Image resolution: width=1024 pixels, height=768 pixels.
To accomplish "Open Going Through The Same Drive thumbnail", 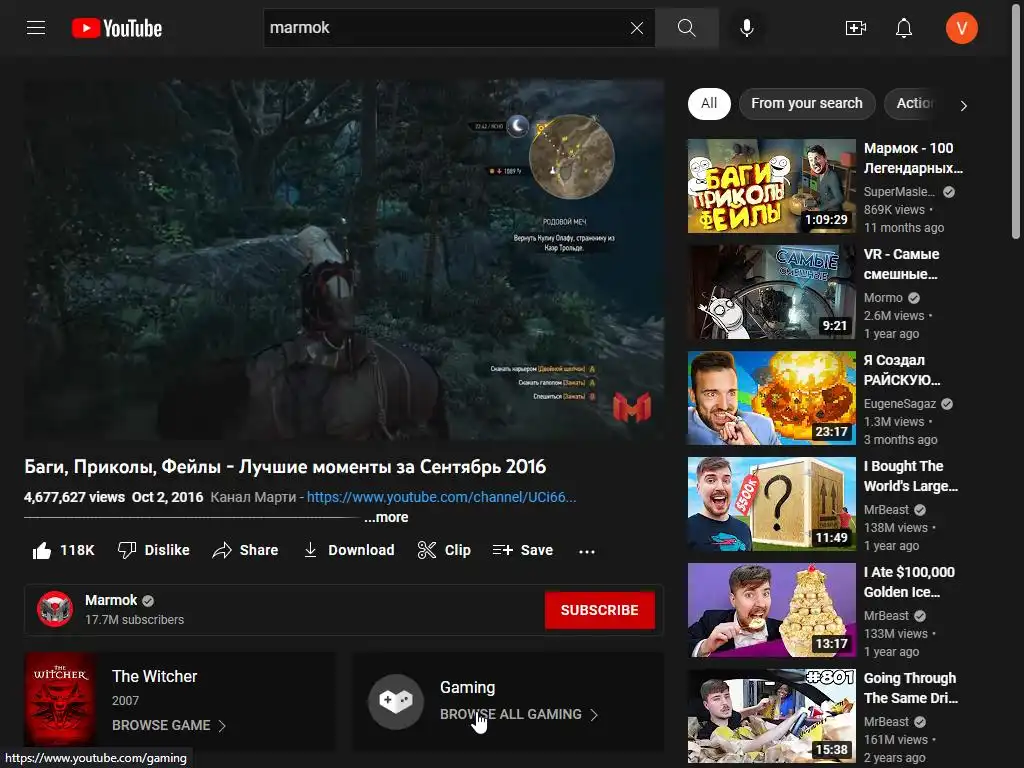I will 771,716.
